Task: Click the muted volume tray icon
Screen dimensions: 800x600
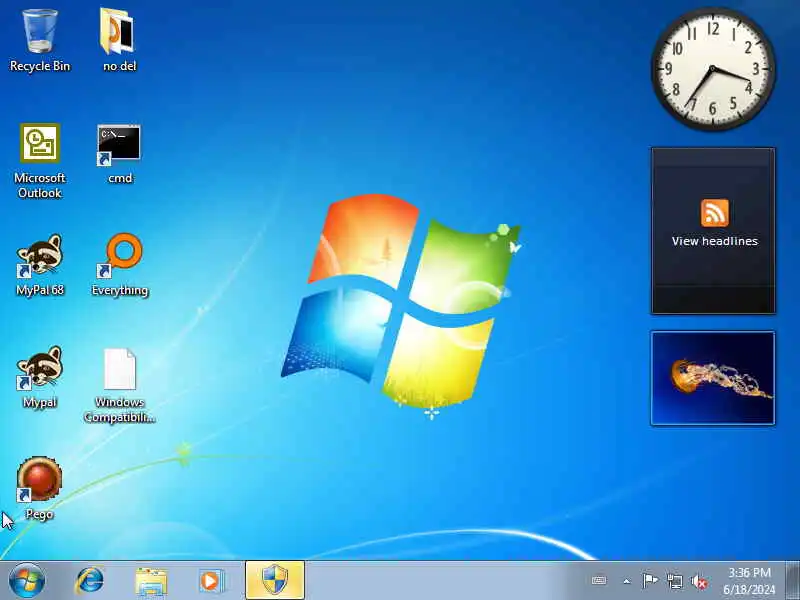Action: tap(699, 582)
